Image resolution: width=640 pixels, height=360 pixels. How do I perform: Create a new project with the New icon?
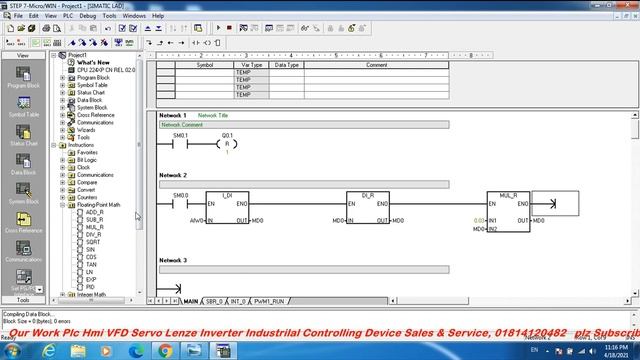tap(11, 28)
